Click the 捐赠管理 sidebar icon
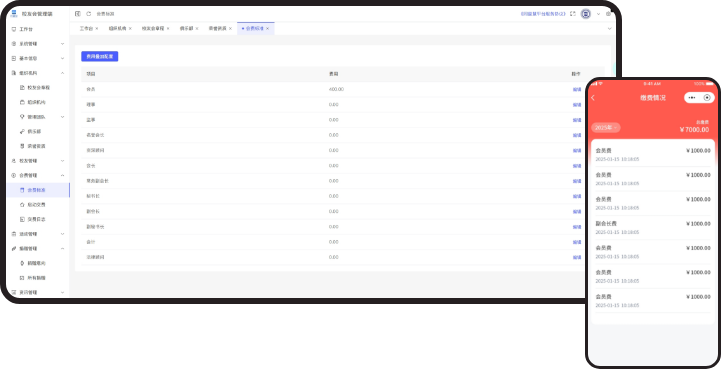 (14, 248)
